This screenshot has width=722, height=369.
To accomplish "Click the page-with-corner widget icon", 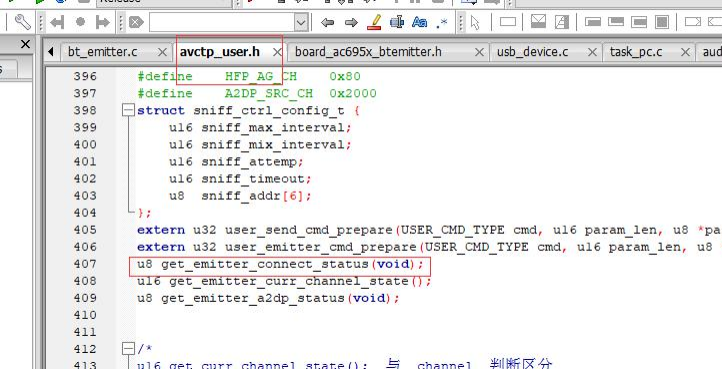I will pyautogui.click(x=562, y=22).
